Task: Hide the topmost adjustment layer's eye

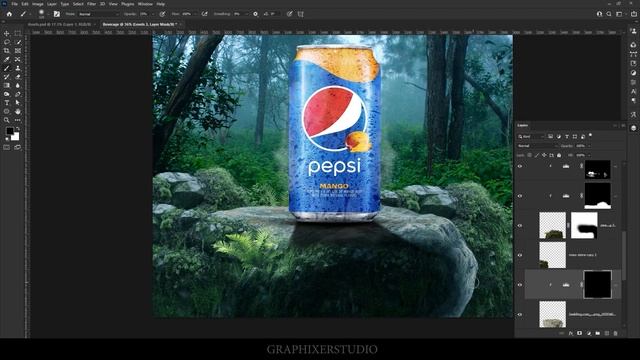Action: (x=520, y=166)
